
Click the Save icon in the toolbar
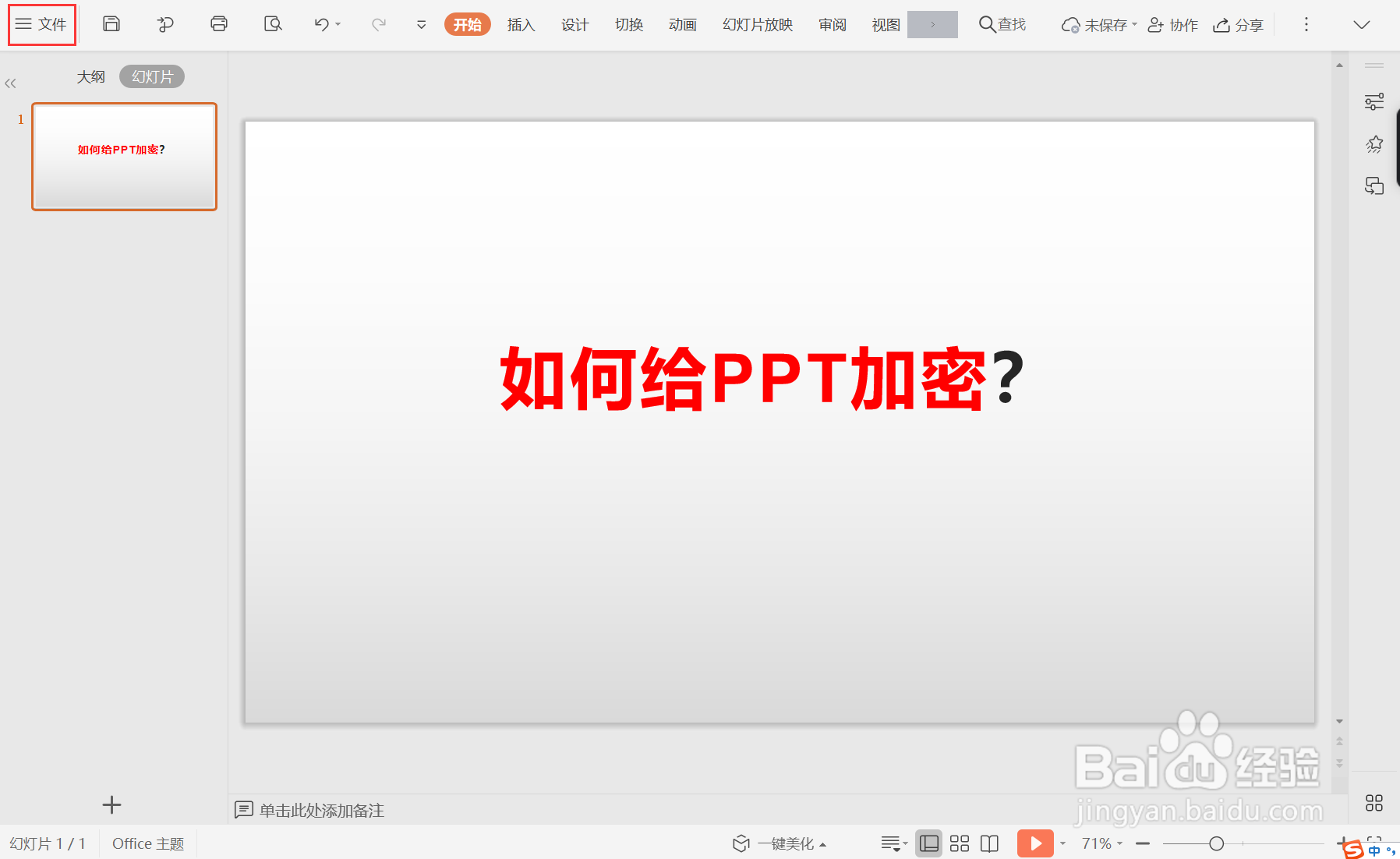[111, 24]
